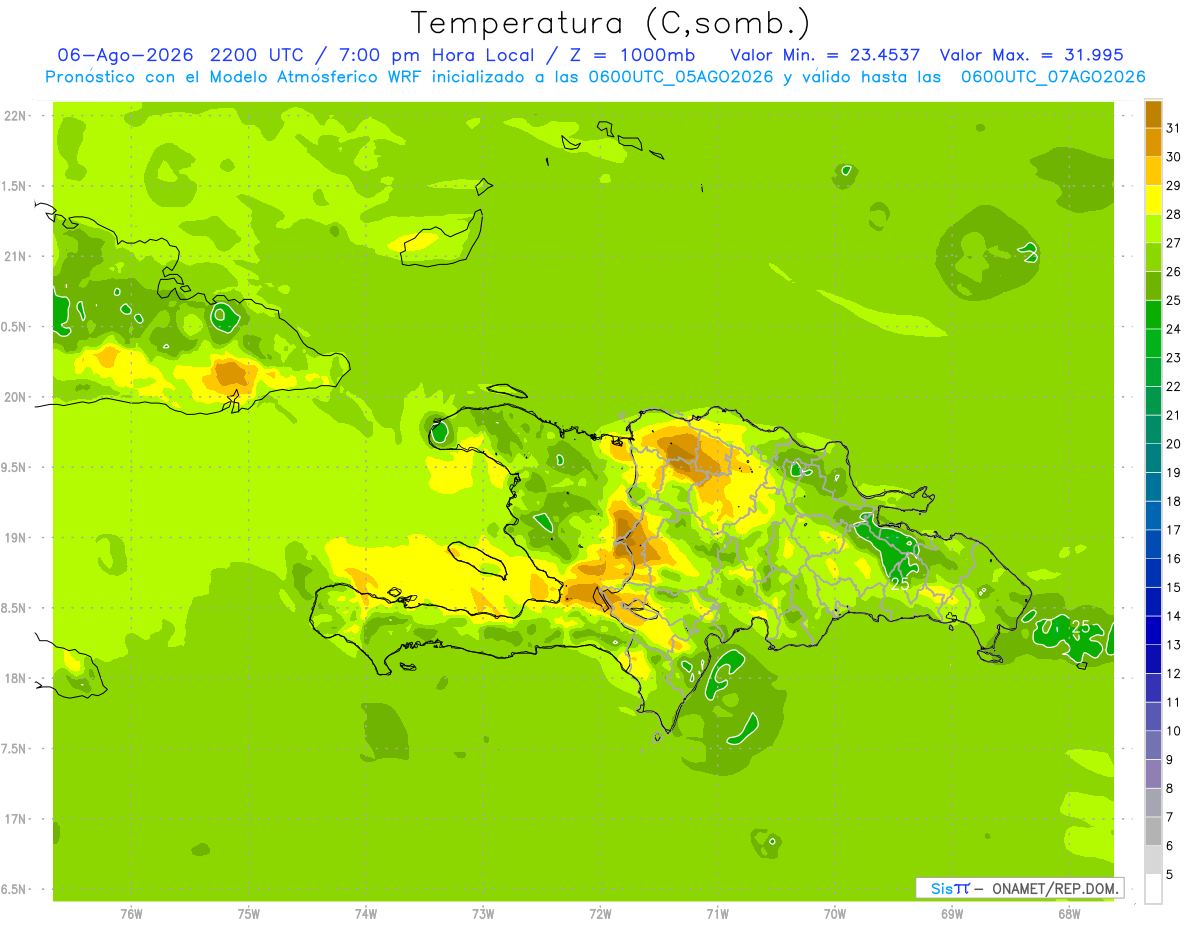The image size is (1200, 927).
Task: Click the "20N" latitude label
Action: [x=14, y=397]
